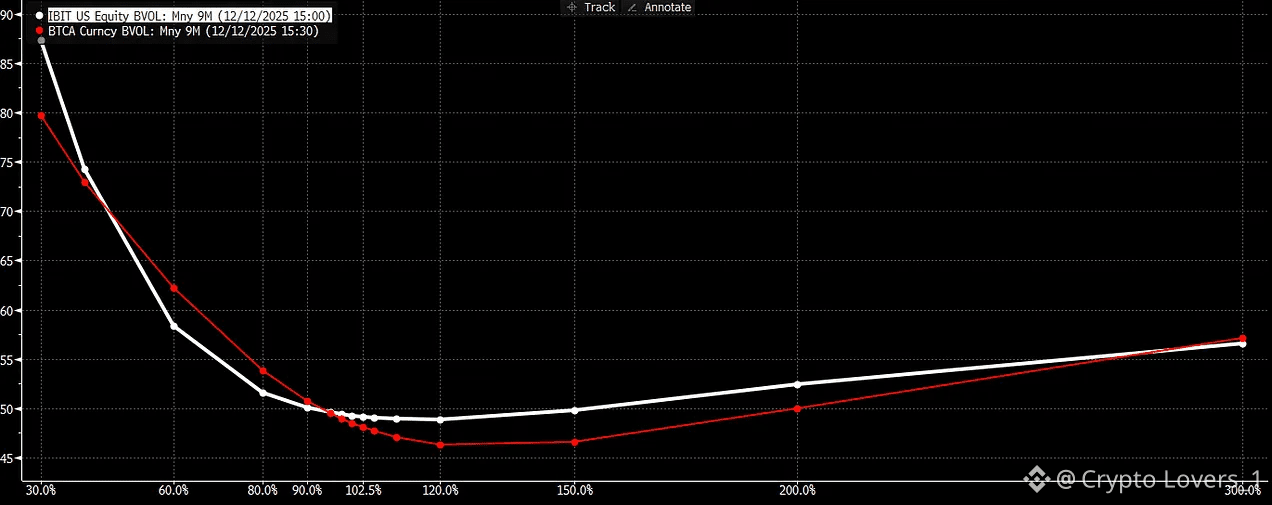Viewport: 1272px width, 505px height.
Task: Click the red BTCA data point at 60.0%
Action: coord(174,288)
